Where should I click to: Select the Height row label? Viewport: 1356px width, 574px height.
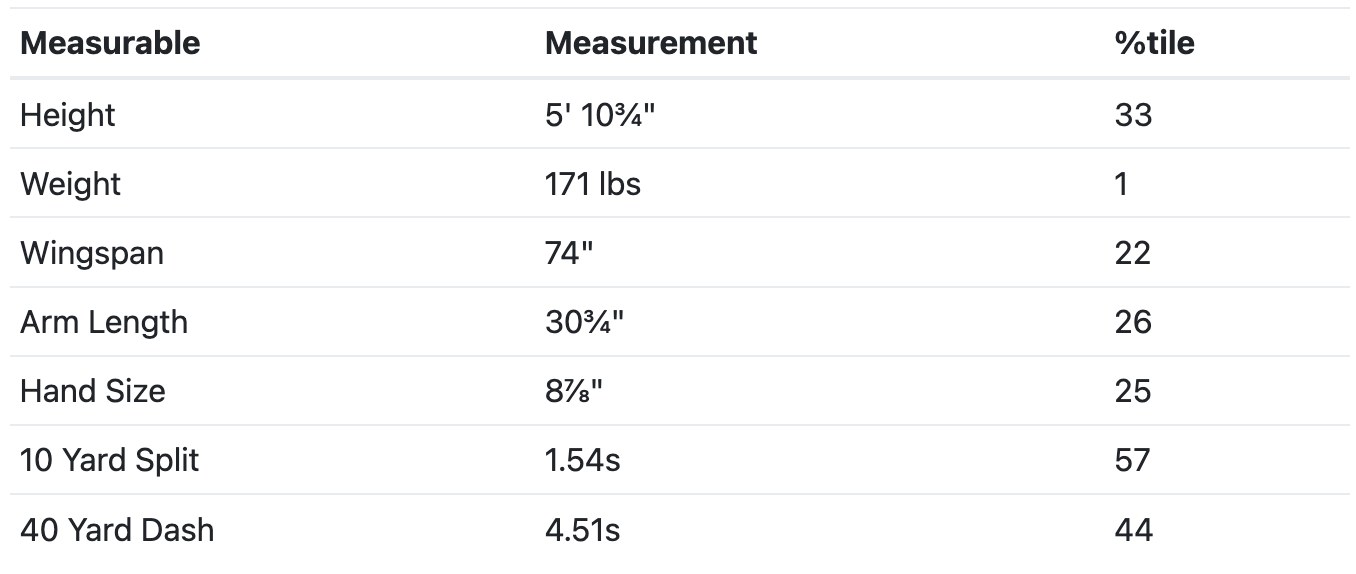point(68,115)
